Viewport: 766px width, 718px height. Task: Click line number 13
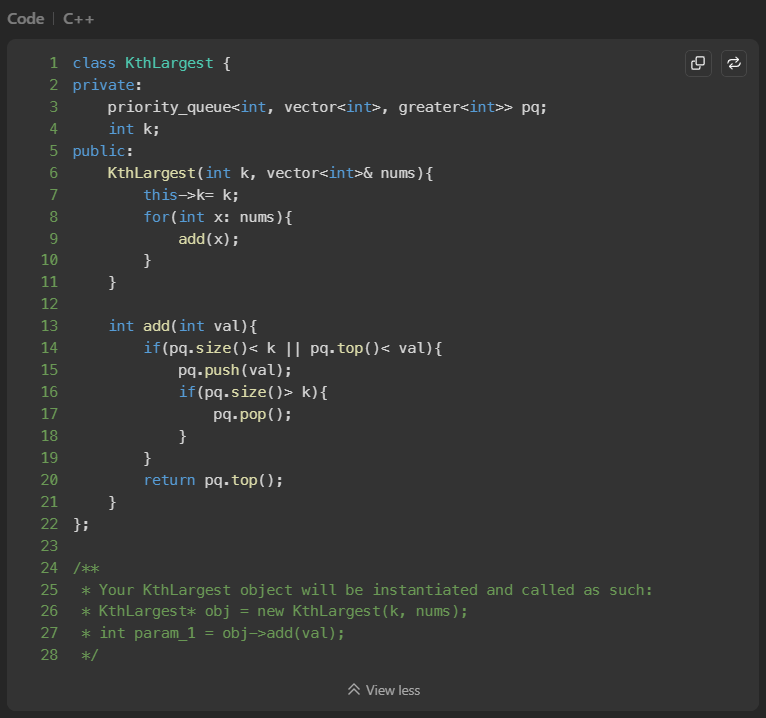pyautogui.click(x=49, y=326)
